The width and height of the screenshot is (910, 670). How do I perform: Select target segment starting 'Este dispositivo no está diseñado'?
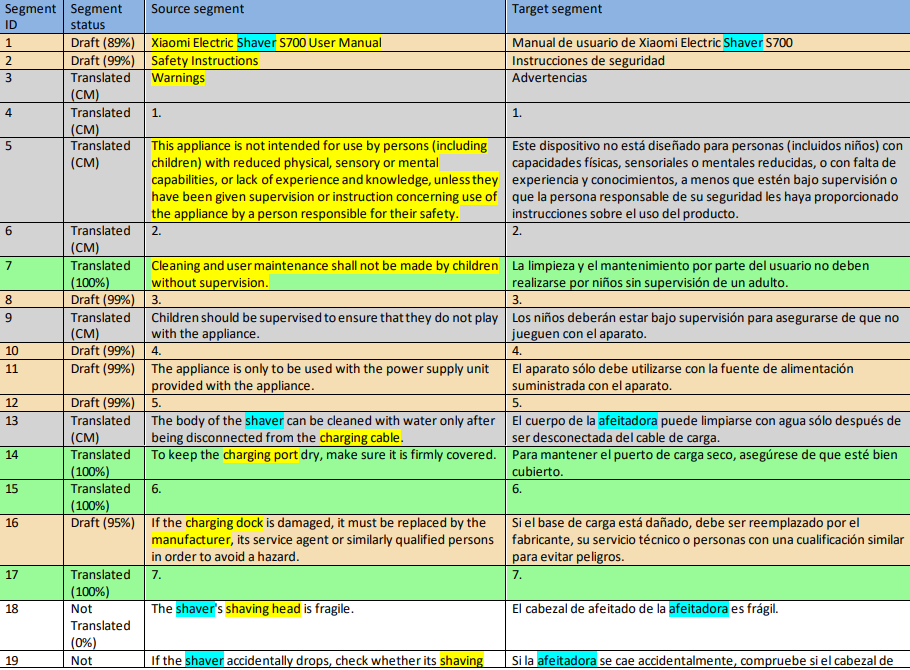point(707,180)
